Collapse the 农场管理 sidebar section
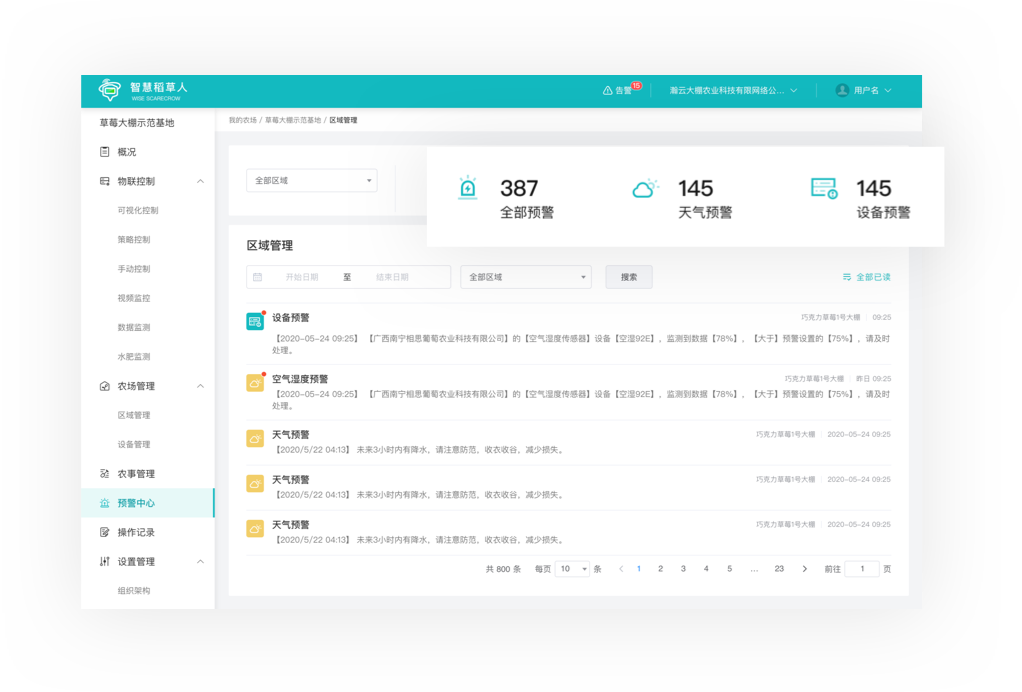The height and width of the screenshot is (692, 1022). 200,386
